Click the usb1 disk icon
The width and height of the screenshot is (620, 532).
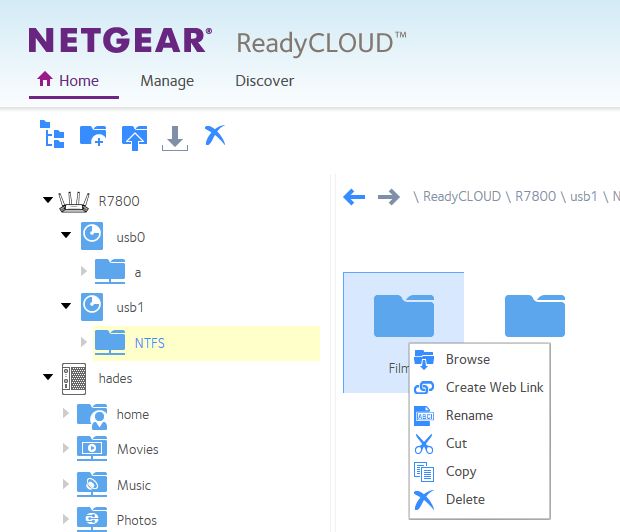click(92, 307)
